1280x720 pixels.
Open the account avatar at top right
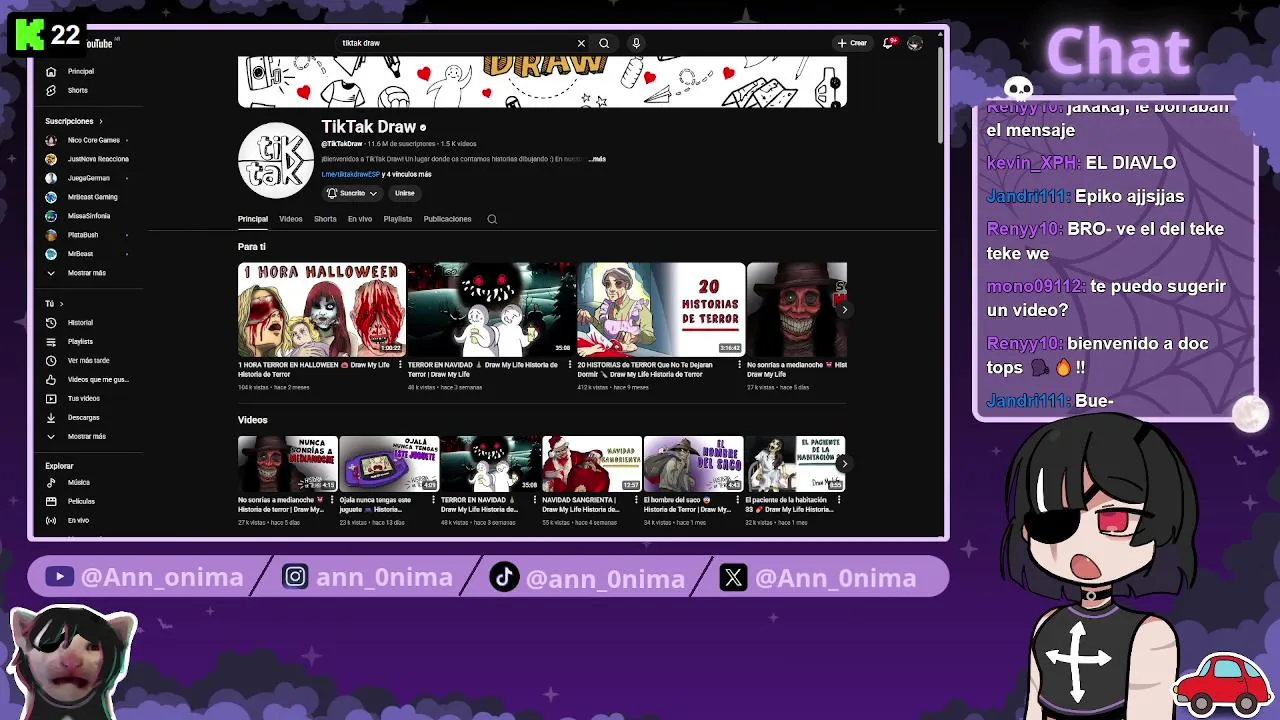[914, 43]
